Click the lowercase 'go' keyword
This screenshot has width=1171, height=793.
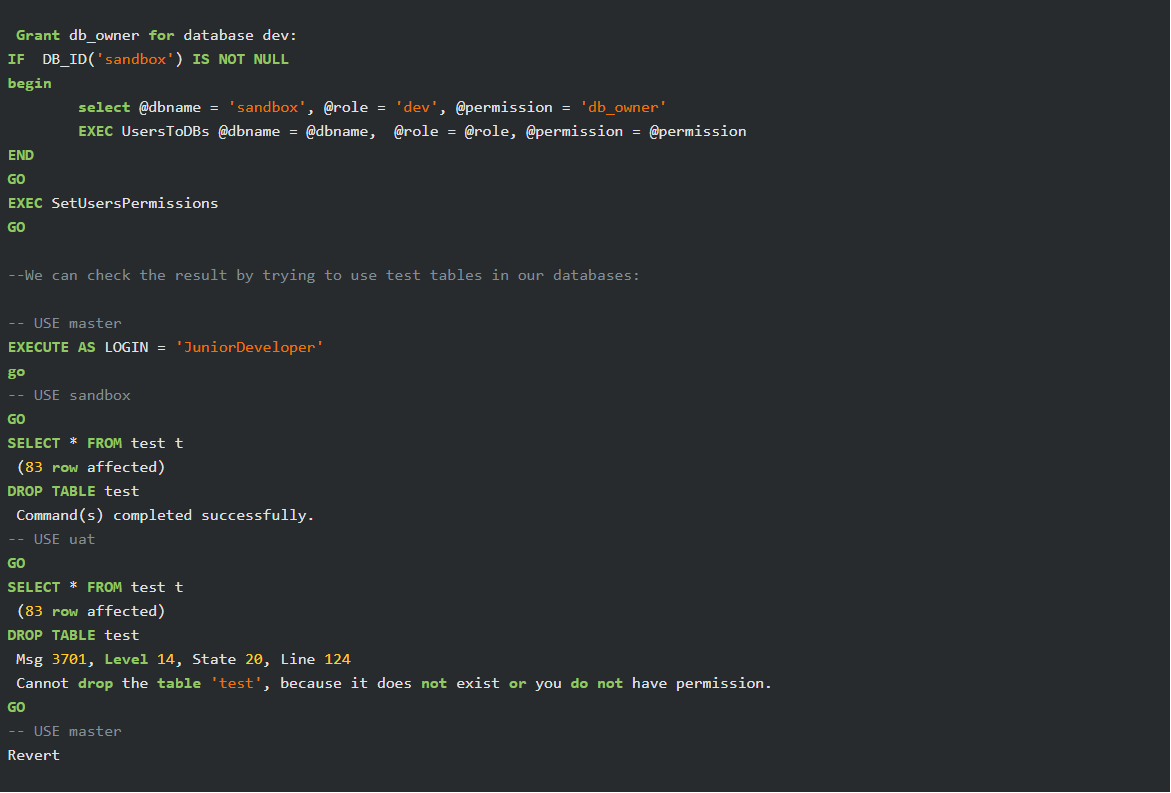(x=16, y=372)
